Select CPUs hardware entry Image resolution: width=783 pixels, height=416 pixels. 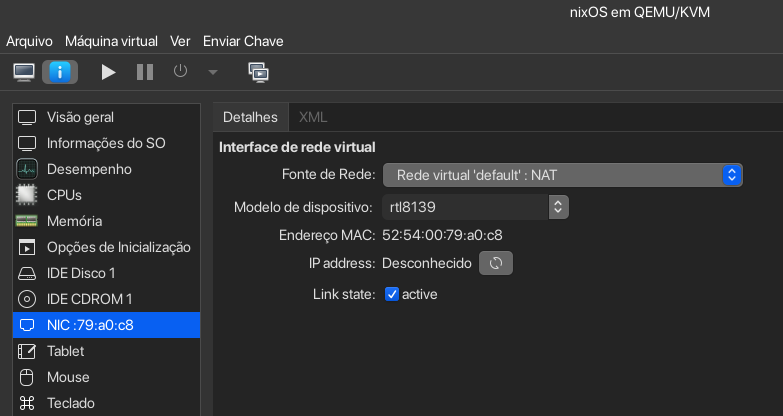pyautogui.click(x=106, y=195)
